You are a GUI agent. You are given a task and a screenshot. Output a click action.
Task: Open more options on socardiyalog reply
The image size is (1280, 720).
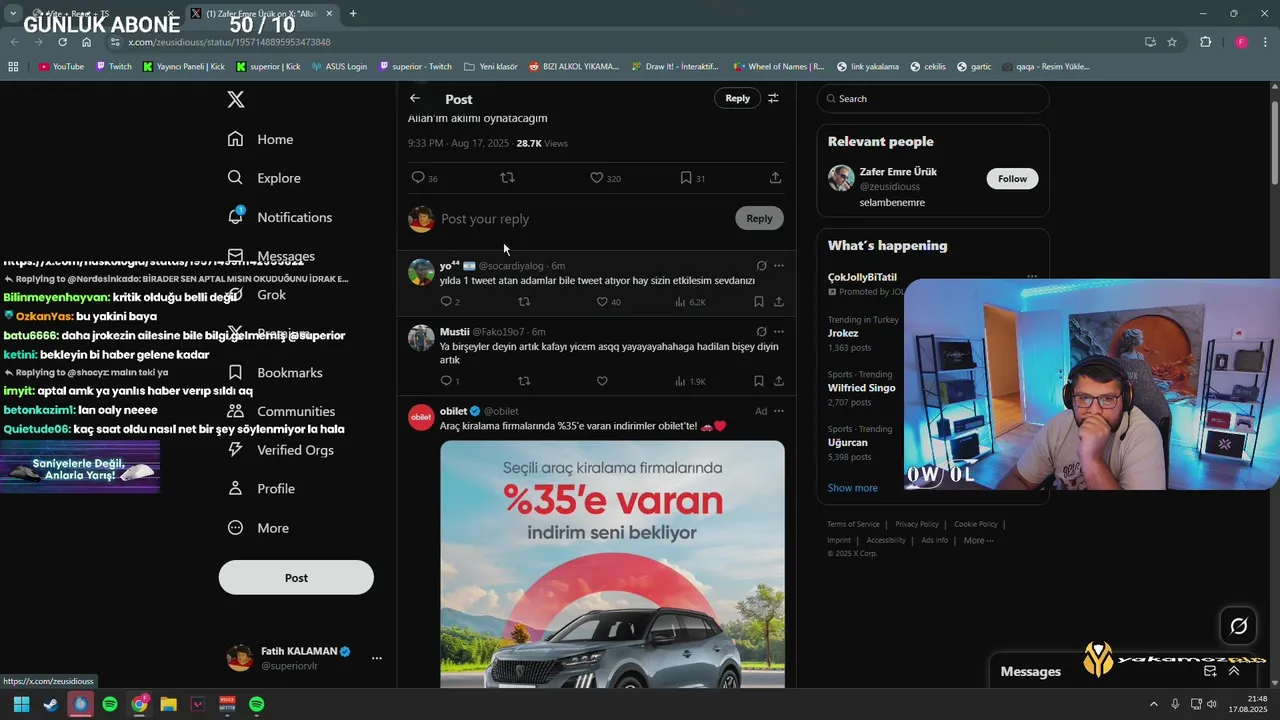tap(779, 266)
